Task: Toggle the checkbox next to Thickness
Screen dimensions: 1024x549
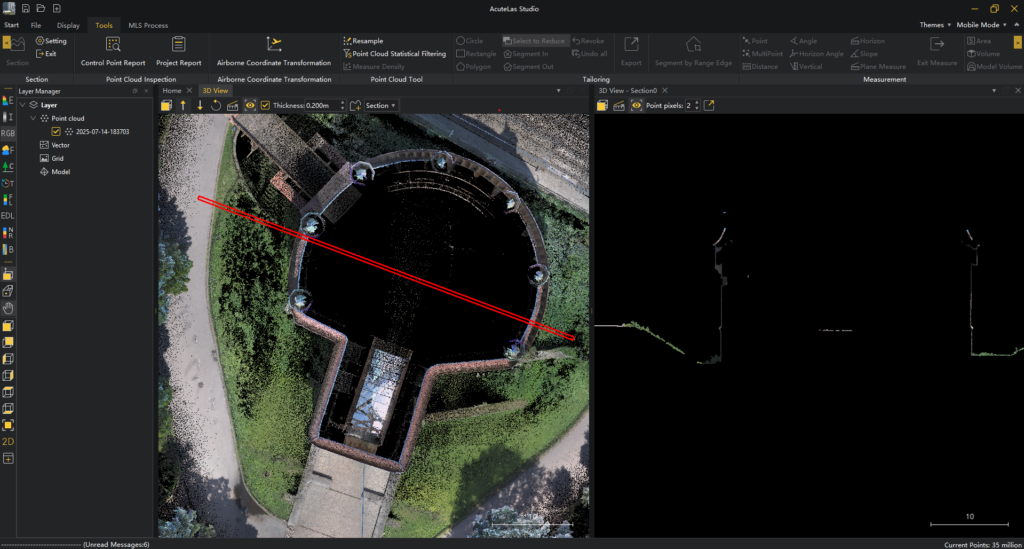Action: pyautogui.click(x=265, y=105)
